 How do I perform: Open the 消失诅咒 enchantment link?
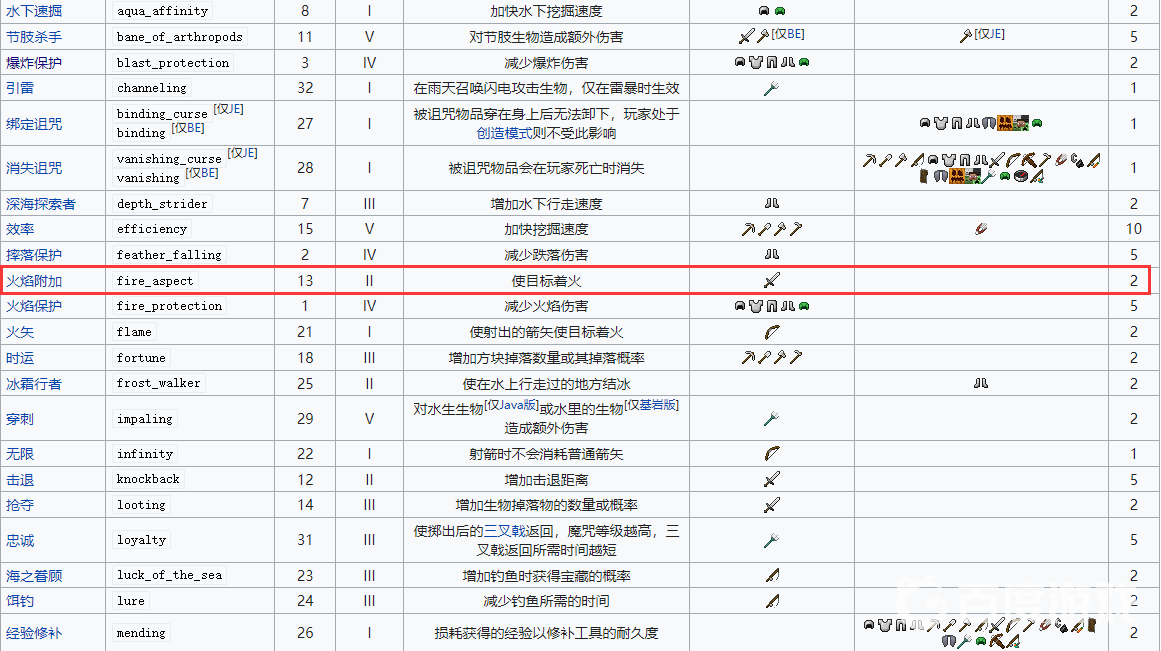coord(34,168)
